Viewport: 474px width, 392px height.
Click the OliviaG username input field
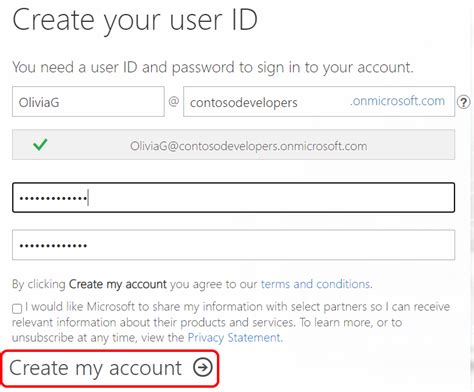pyautogui.click(x=88, y=102)
